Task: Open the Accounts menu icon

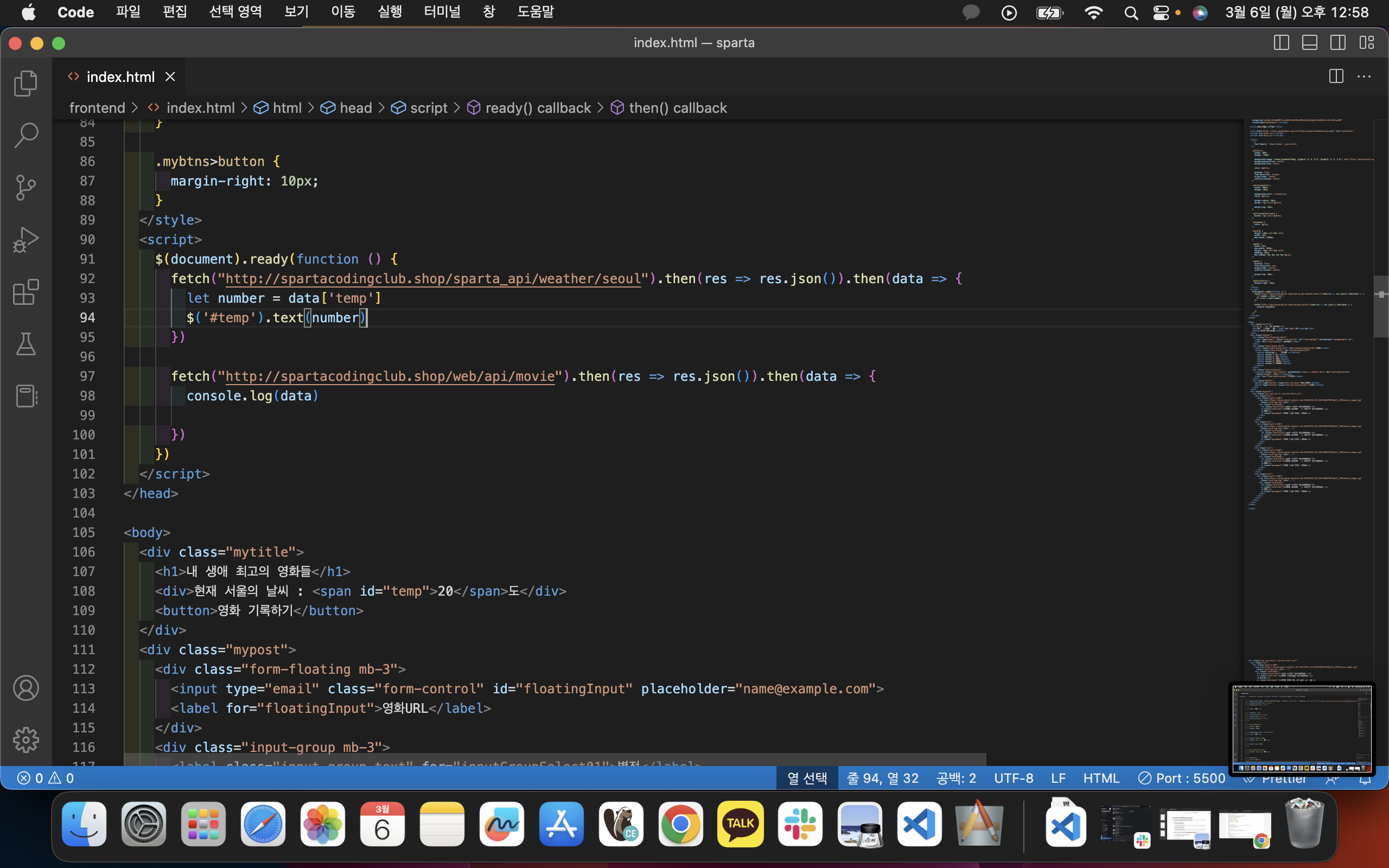Action: pos(26,688)
